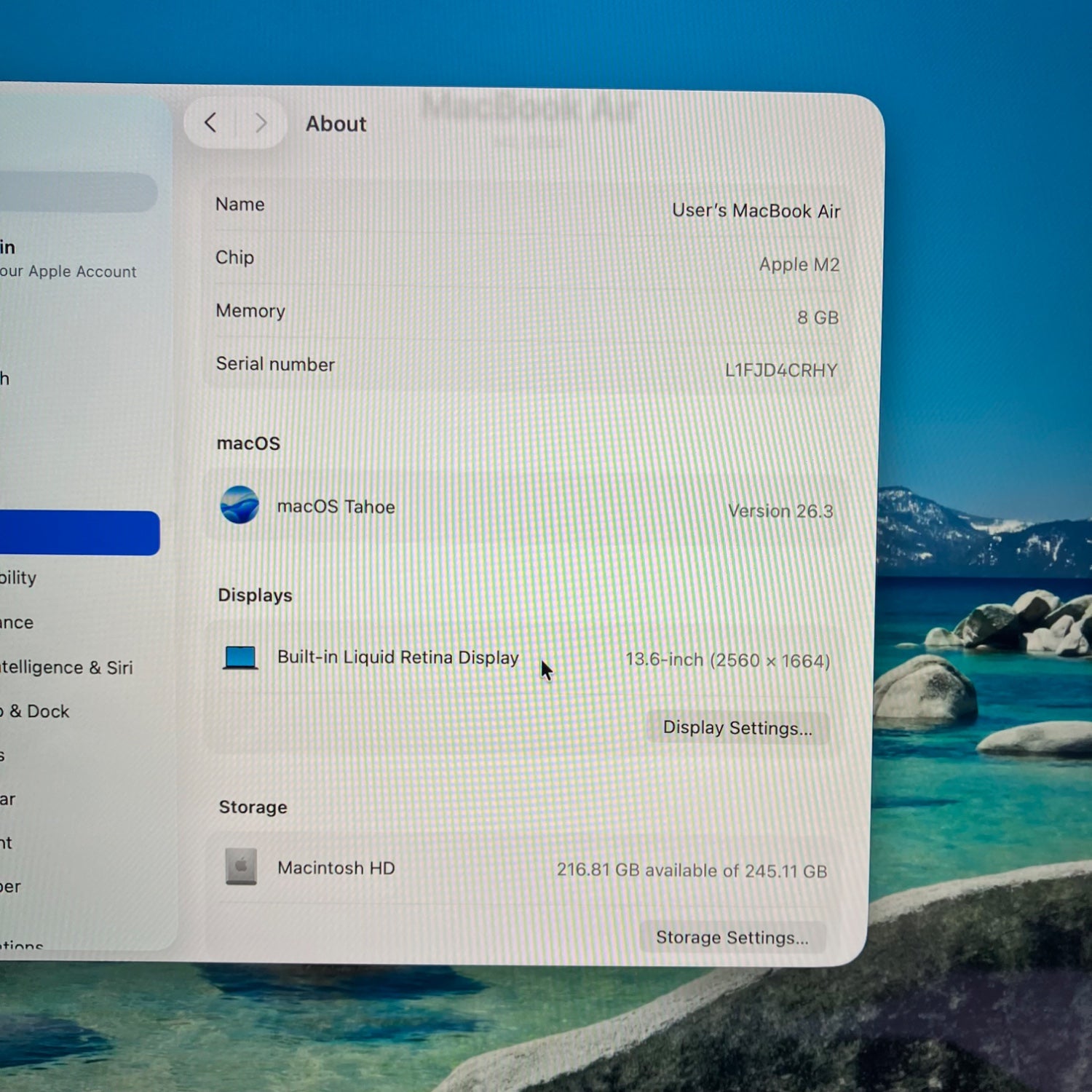Click the "Memory" row label
Image resolution: width=1092 pixels, height=1092 pixels.
pos(250,311)
